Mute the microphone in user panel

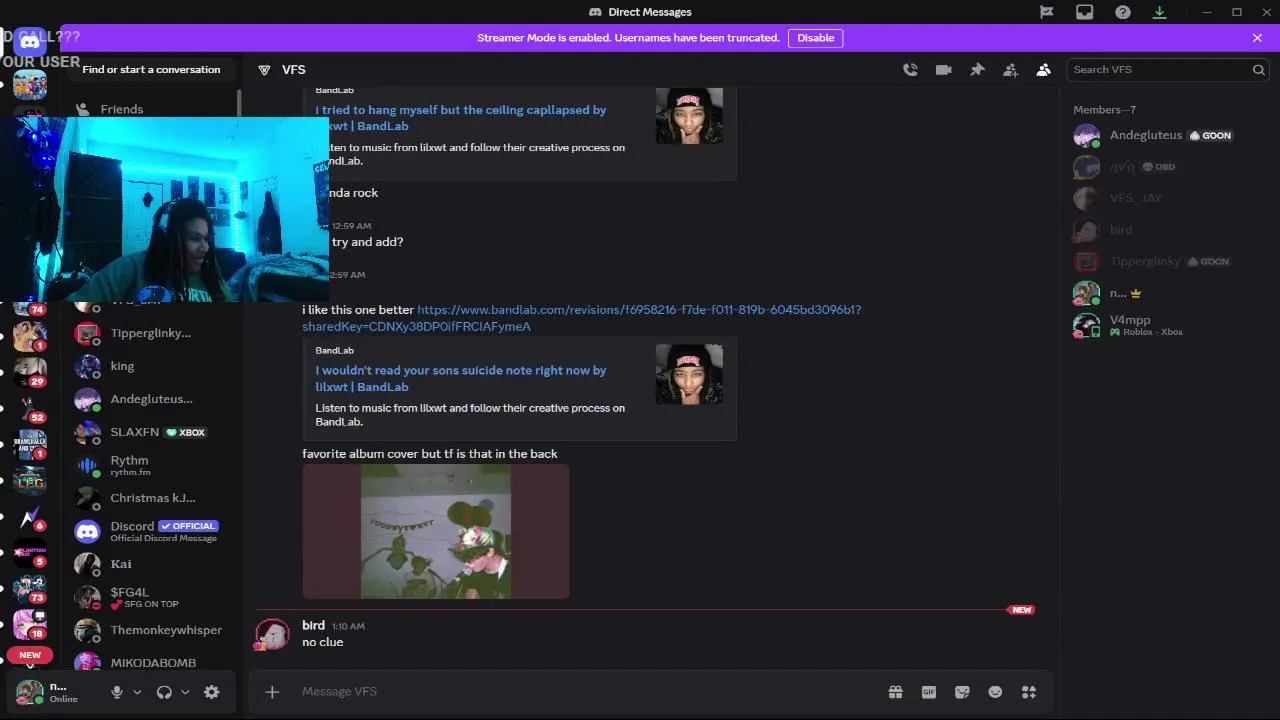[117, 692]
